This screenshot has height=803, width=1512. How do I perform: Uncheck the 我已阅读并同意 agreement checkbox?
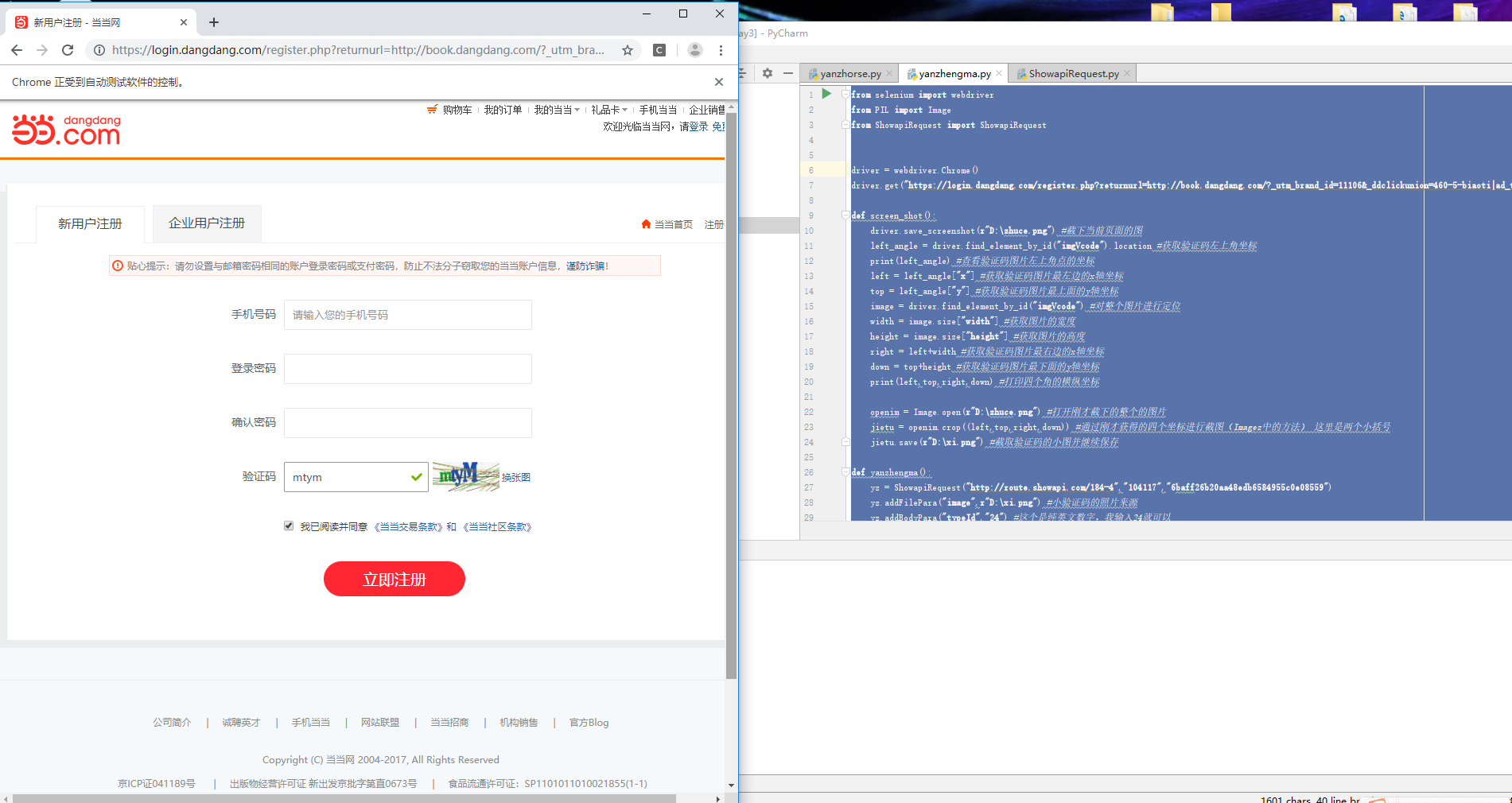[289, 526]
